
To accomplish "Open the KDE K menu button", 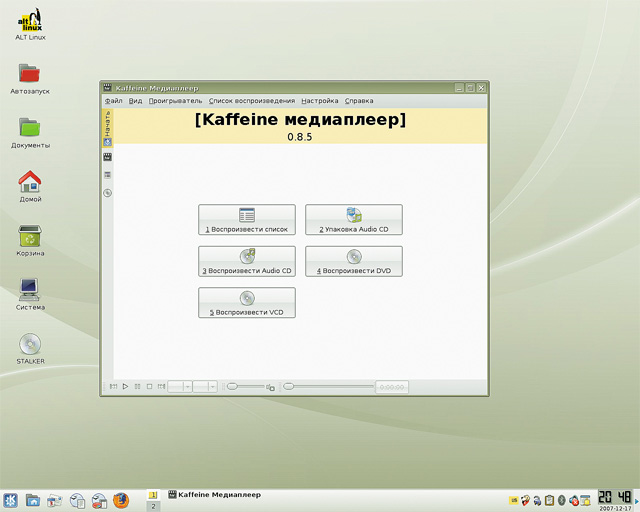I will click(11, 500).
